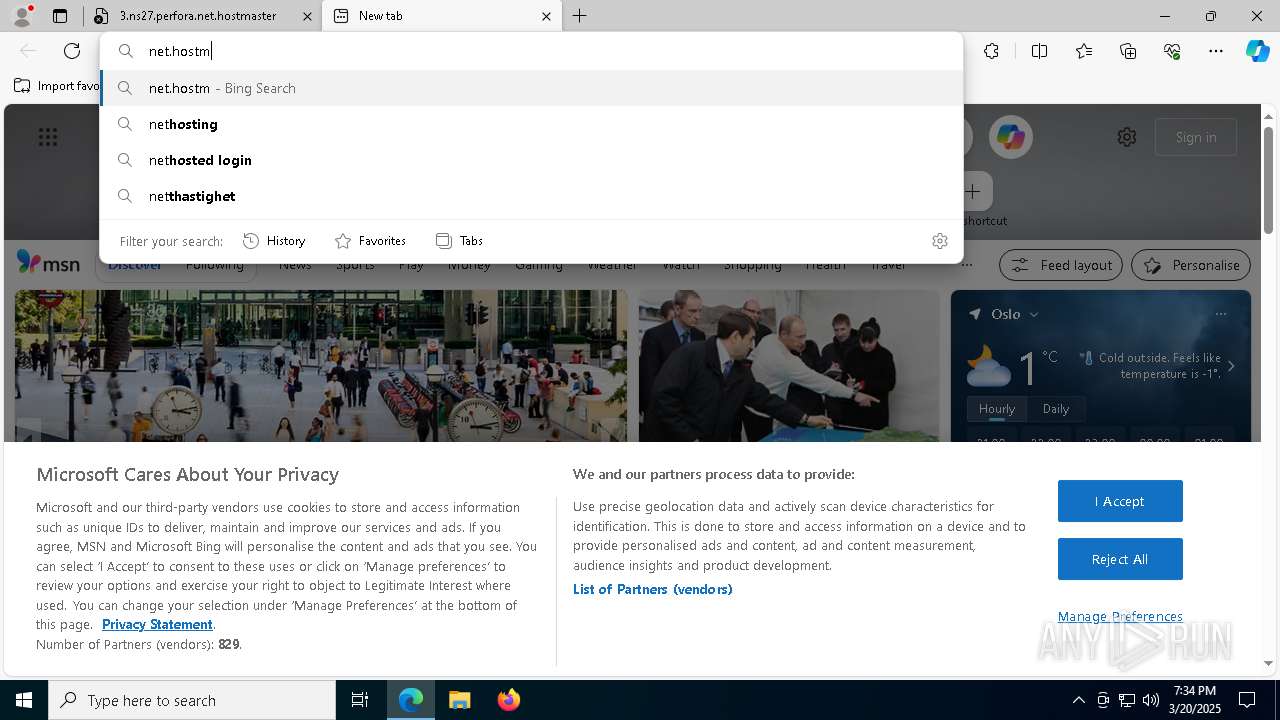Open the Favorites star toolbar icon
The height and width of the screenshot is (720, 1280).
[1084, 51]
